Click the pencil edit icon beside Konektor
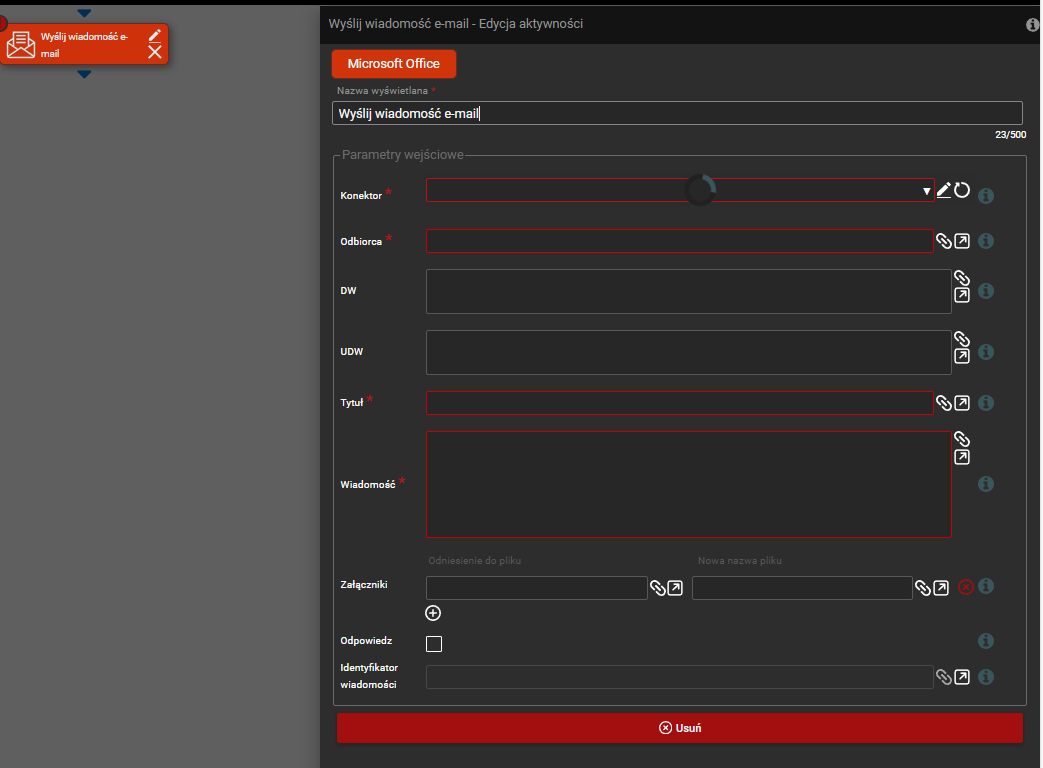 [944, 190]
